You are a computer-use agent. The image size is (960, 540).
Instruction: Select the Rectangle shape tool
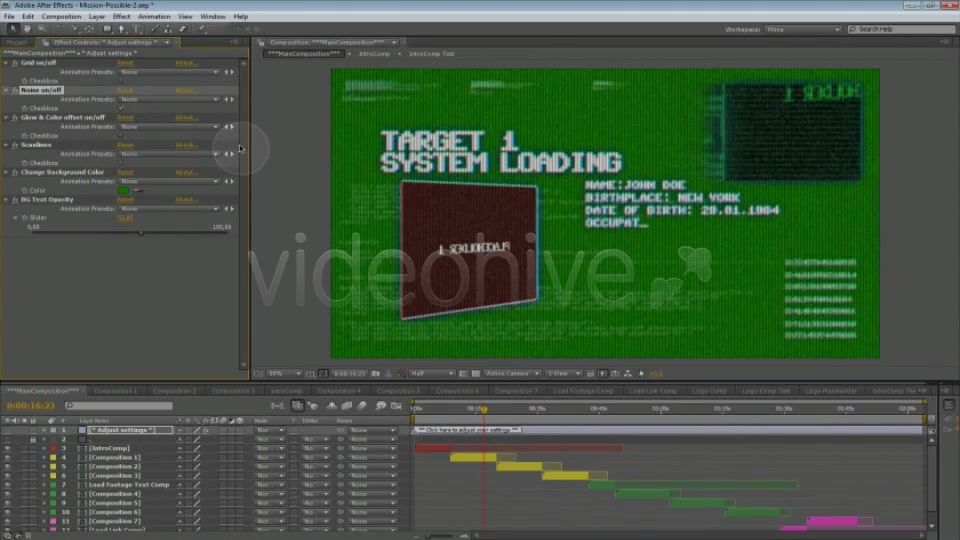[x=107, y=29]
